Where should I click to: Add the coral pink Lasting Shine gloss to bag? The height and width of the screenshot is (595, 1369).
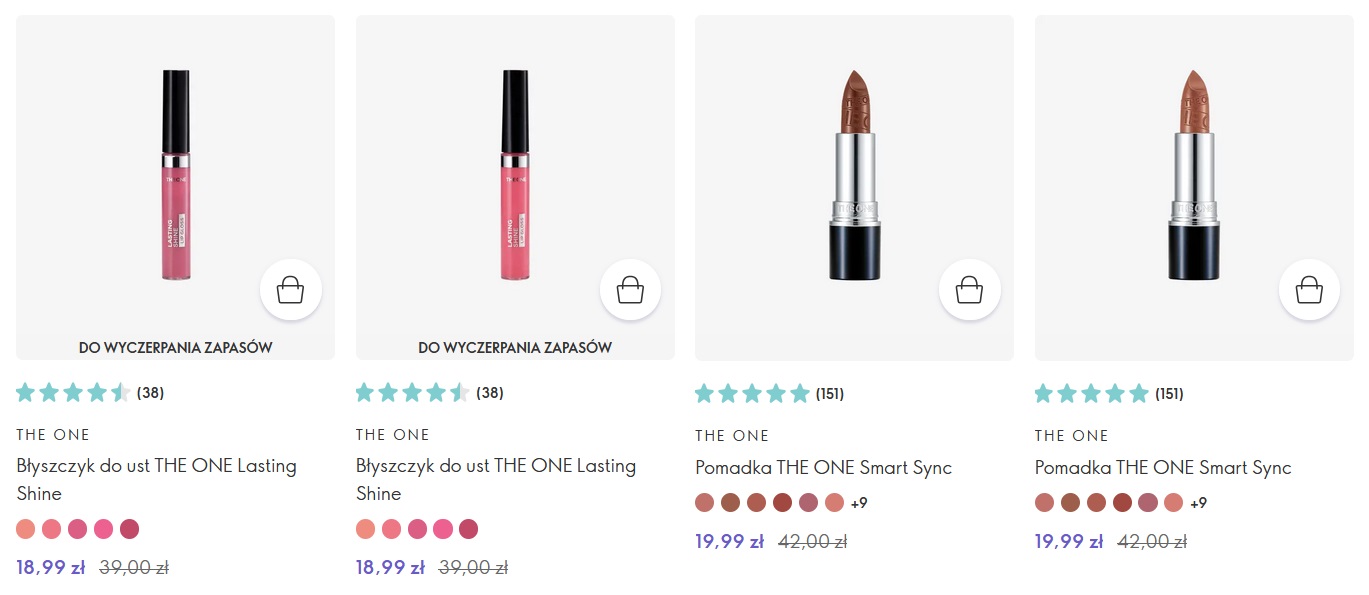point(630,290)
